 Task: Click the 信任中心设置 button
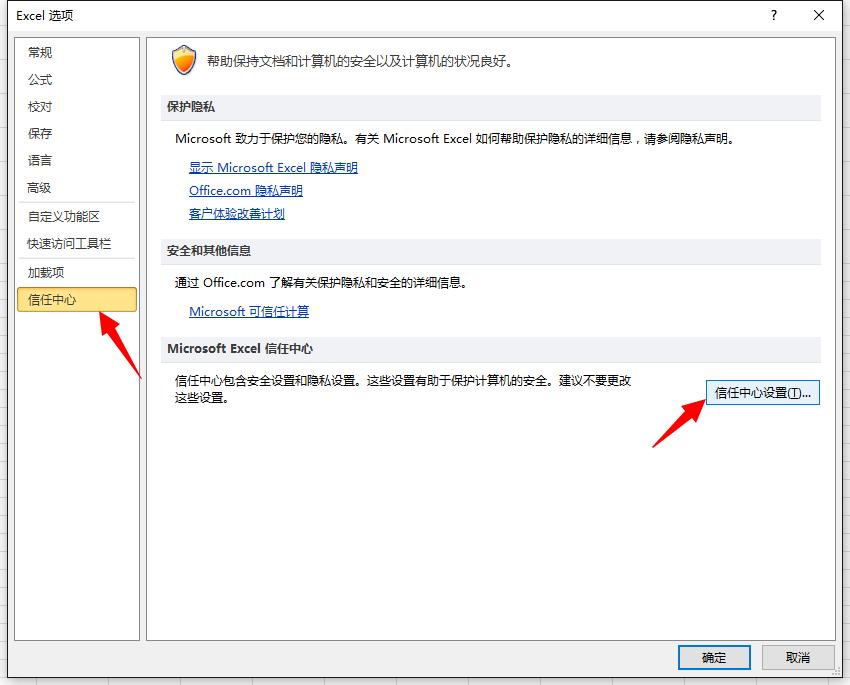tap(762, 392)
